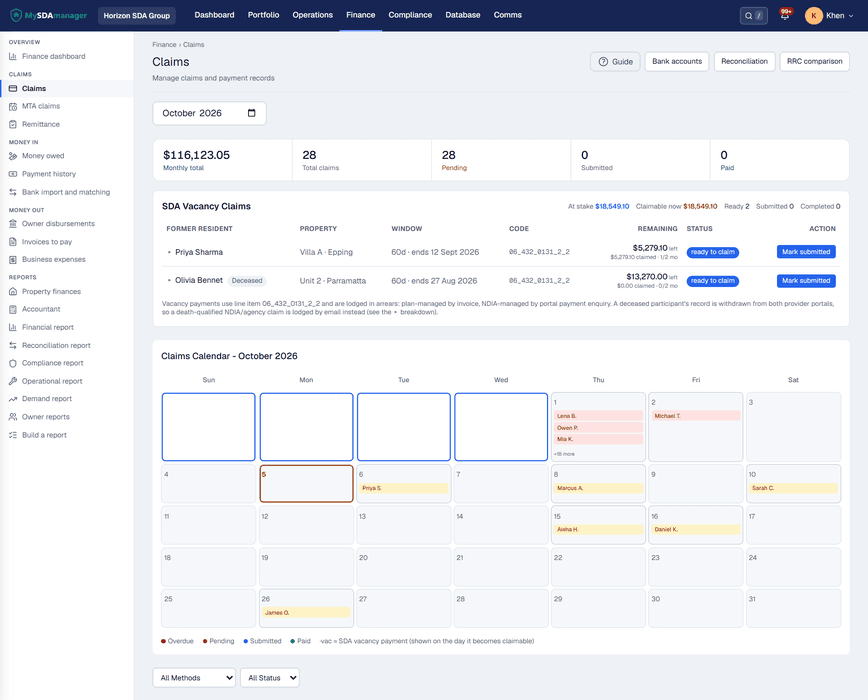Click the Deceased tag beside Olivia Bennet
This screenshot has width=868, height=700.
point(247,281)
